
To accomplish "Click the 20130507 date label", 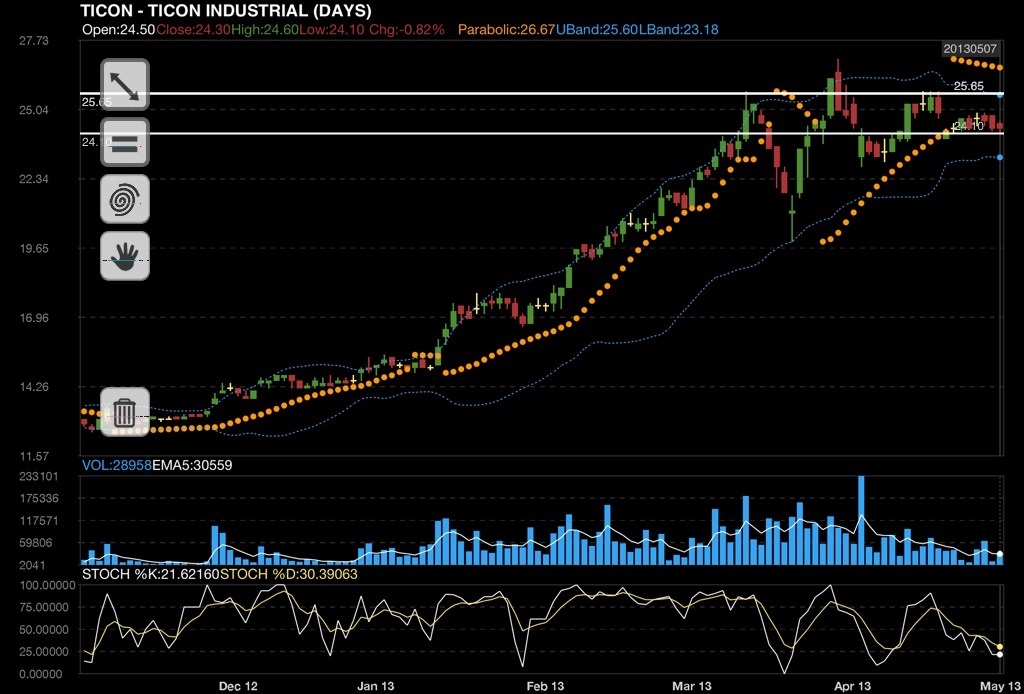I will click(x=972, y=49).
